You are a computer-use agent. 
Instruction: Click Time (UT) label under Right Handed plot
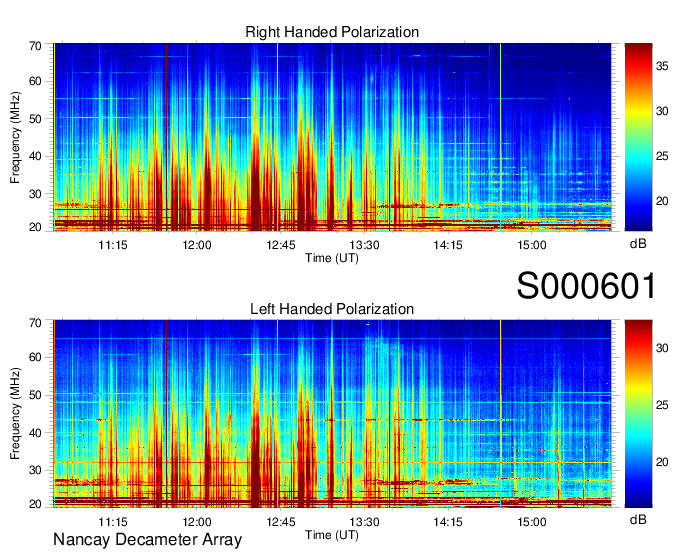pos(332,258)
